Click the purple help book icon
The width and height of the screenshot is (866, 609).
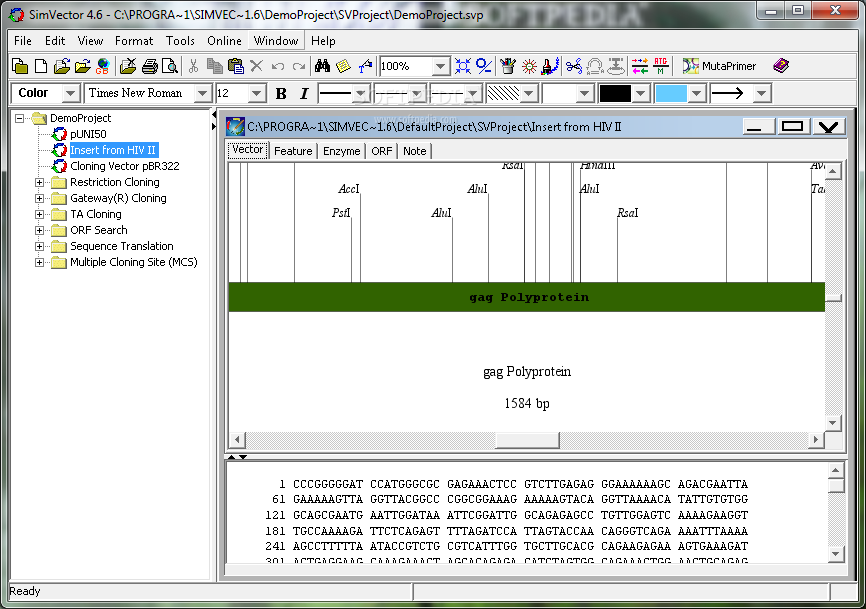[x=781, y=66]
